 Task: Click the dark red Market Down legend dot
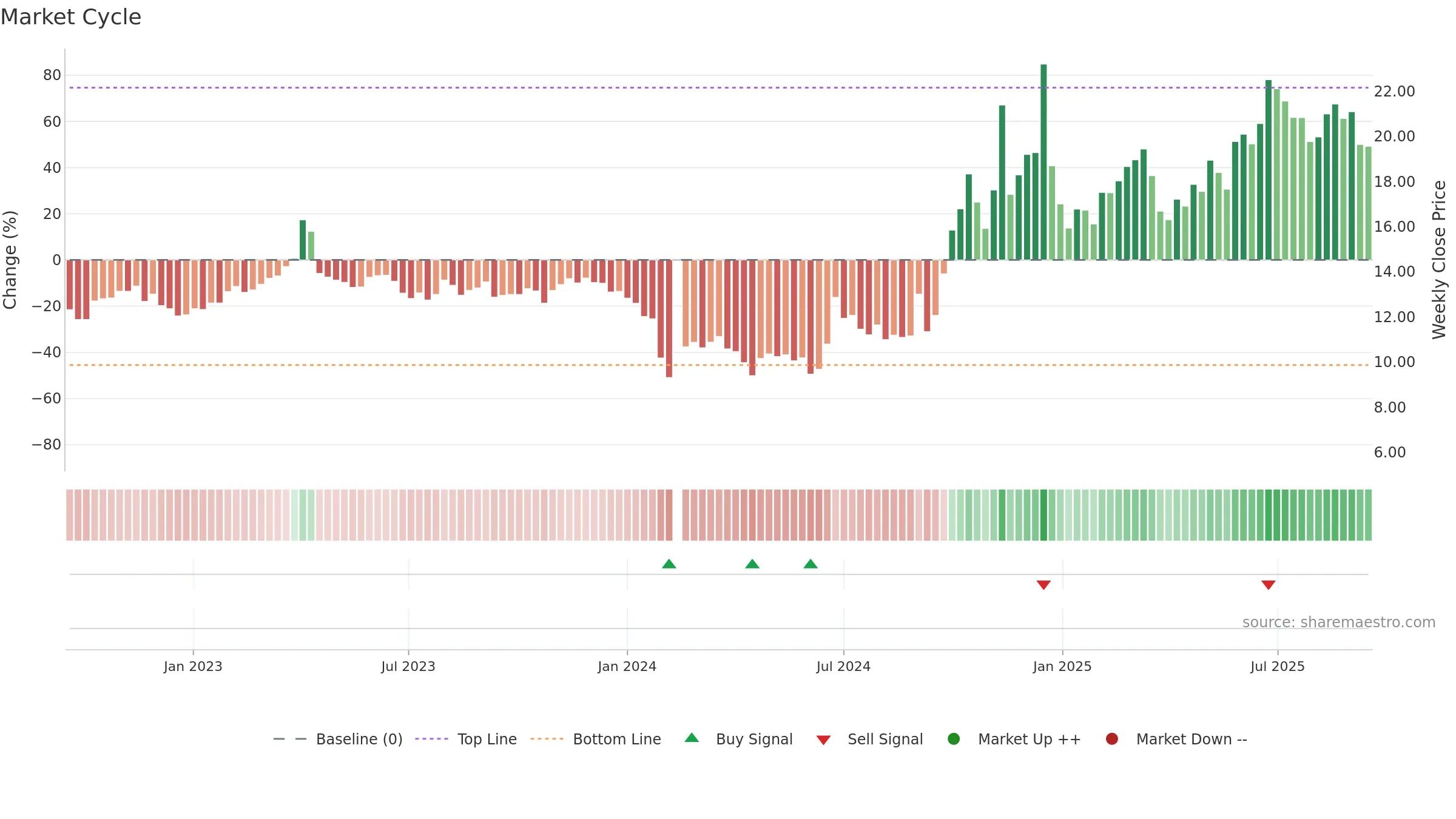(x=1112, y=739)
